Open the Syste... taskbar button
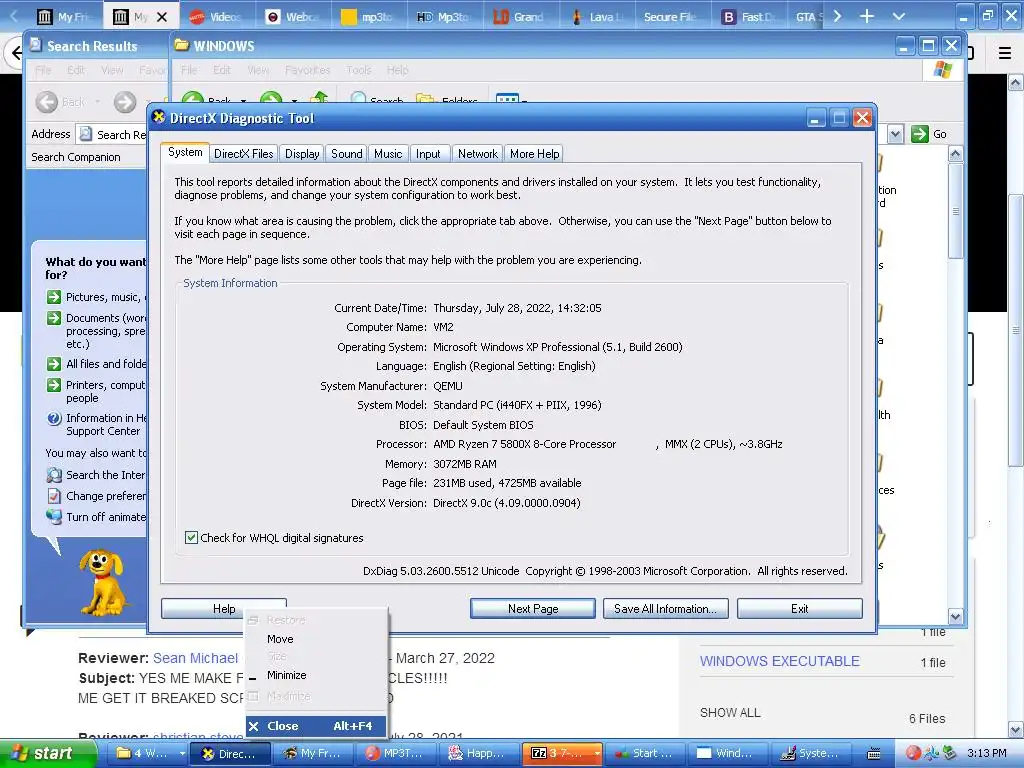The height and width of the screenshot is (768, 1024). tap(810, 754)
